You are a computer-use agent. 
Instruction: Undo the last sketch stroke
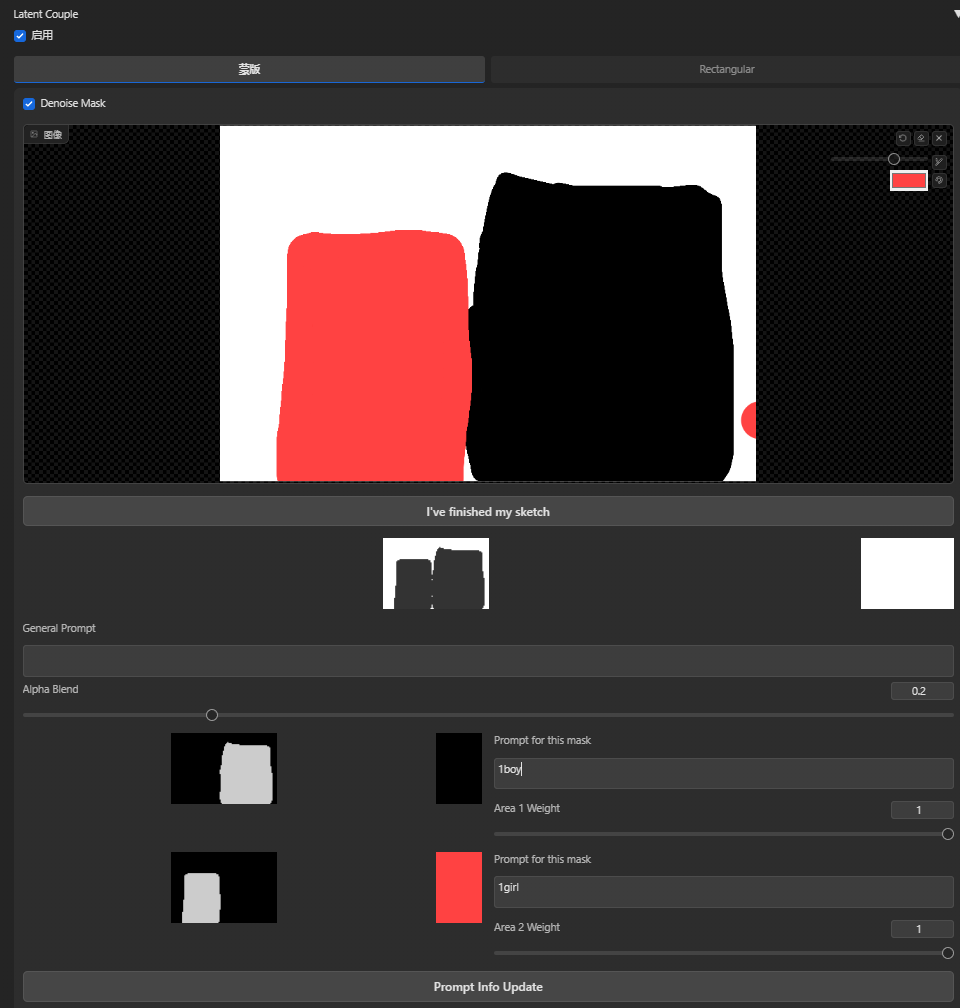click(x=903, y=138)
